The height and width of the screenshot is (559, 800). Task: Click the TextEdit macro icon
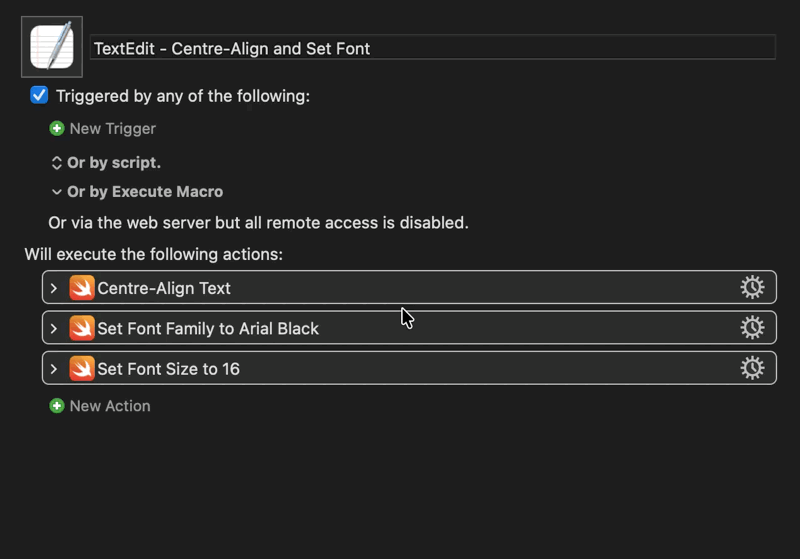tap(52, 47)
